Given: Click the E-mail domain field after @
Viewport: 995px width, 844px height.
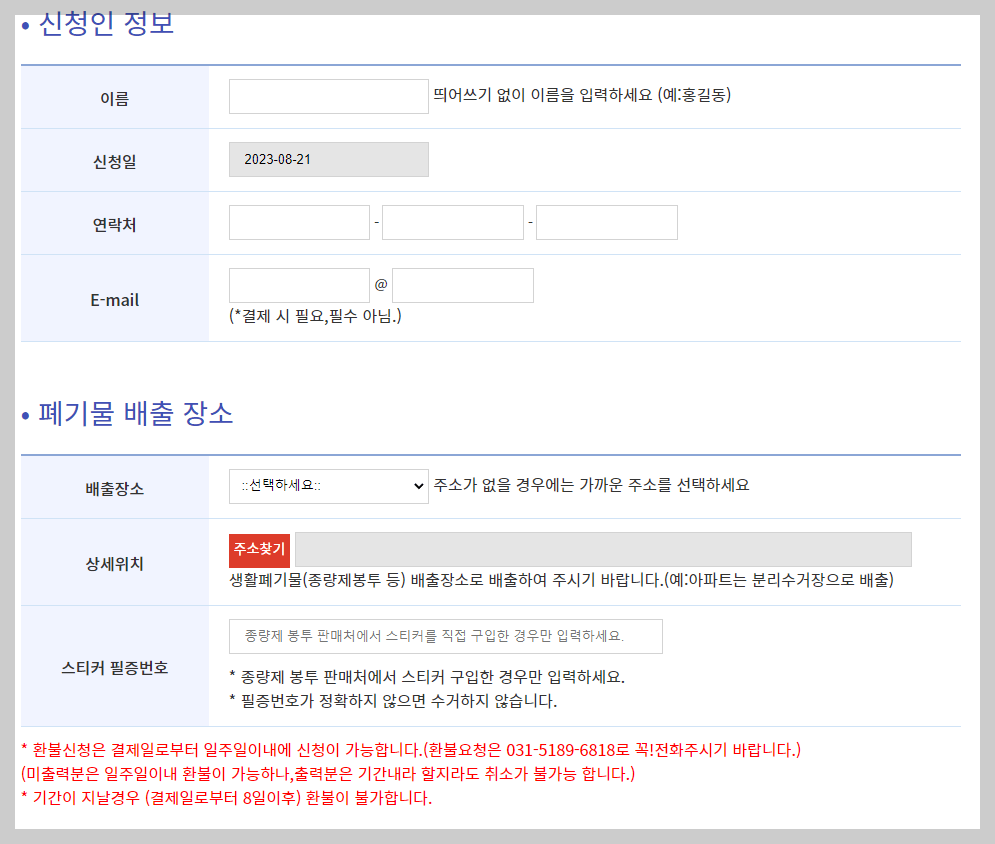Looking at the screenshot, I should pyautogui.click(x=463, y=285).
